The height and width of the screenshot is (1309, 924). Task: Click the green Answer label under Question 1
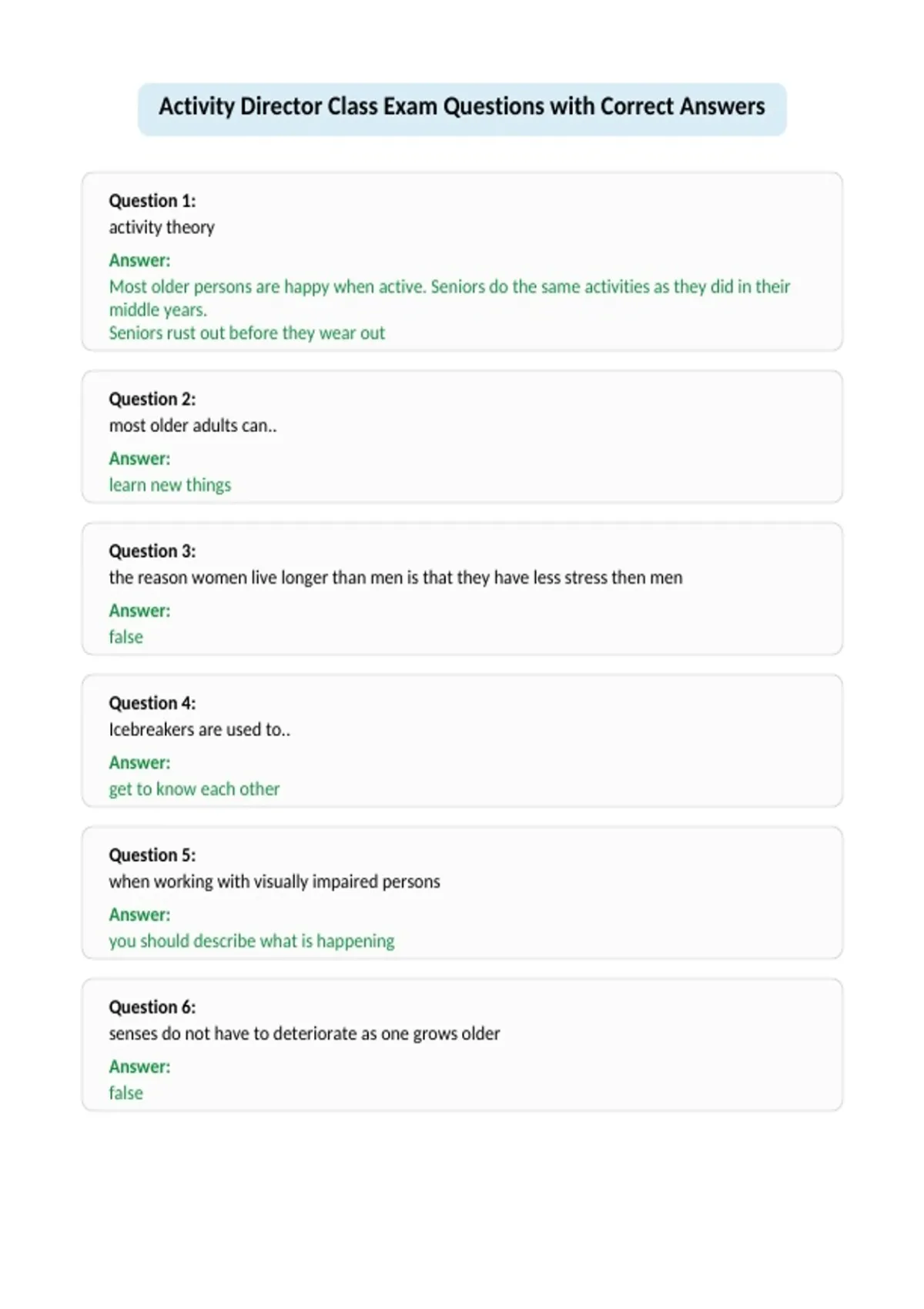point(139,260)
